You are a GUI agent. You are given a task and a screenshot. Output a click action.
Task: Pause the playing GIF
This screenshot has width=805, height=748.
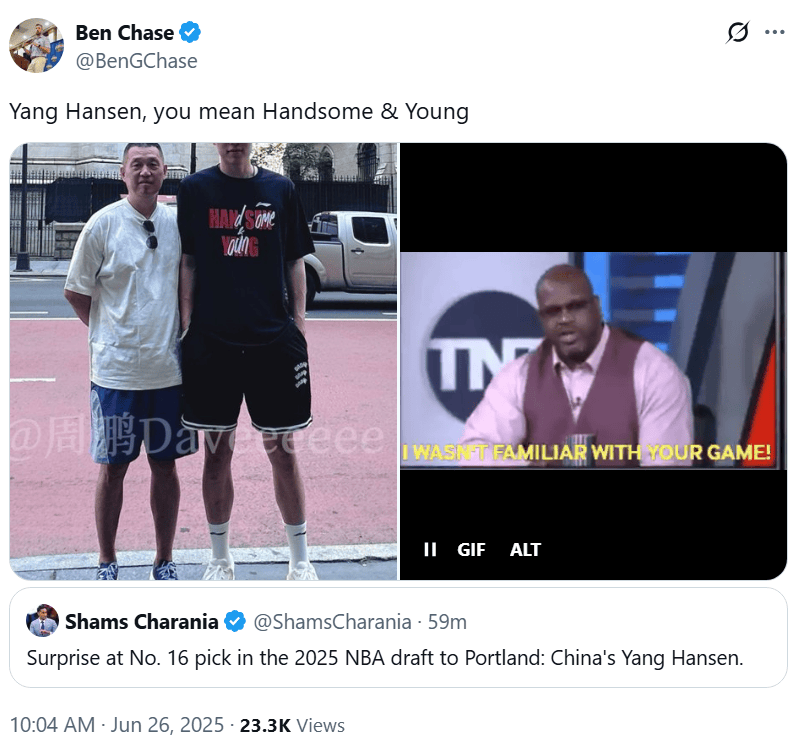click(x=430, y=549)
